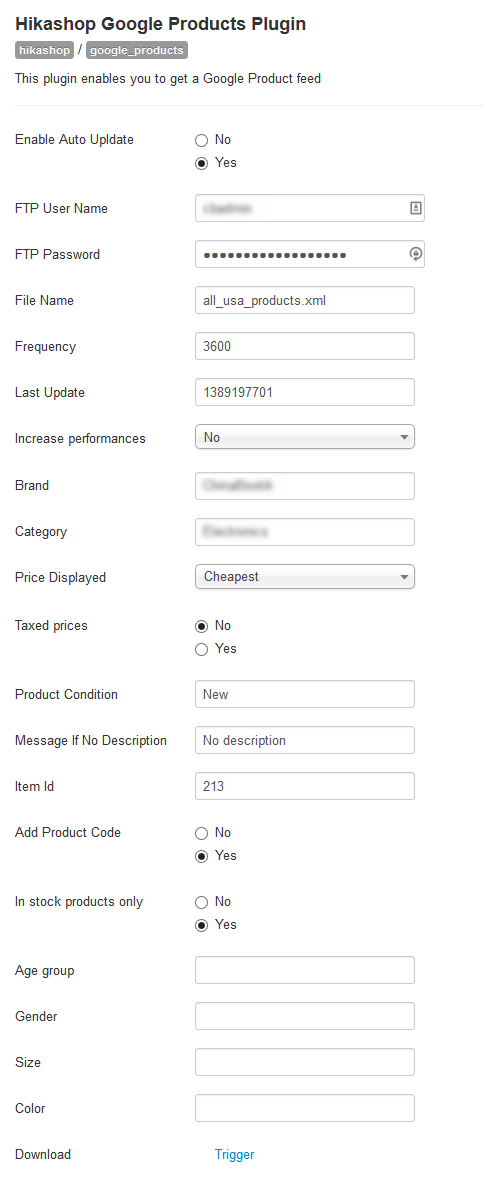Click into the Frequency field

pyautogui.click(x=305, y=346)
